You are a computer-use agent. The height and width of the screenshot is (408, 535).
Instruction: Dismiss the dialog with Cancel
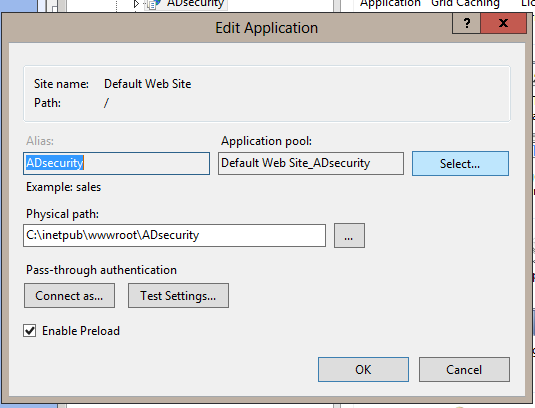coord(464,369)
